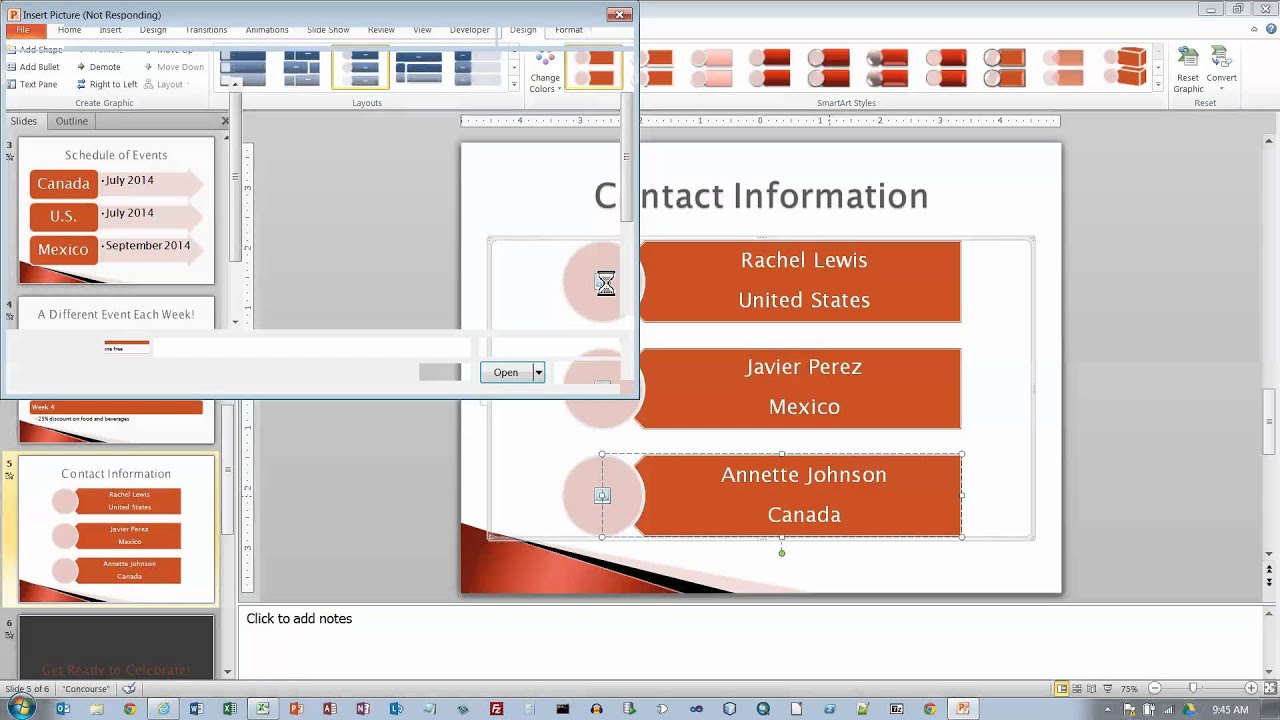Switch to the Outline pane tab

[x=71, y=121]
